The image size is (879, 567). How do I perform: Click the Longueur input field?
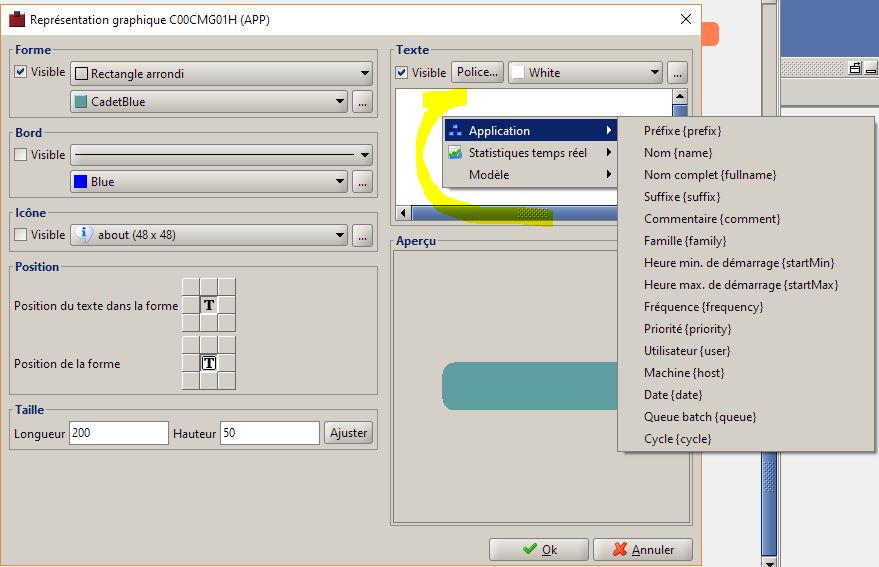[x=119, y=433]
